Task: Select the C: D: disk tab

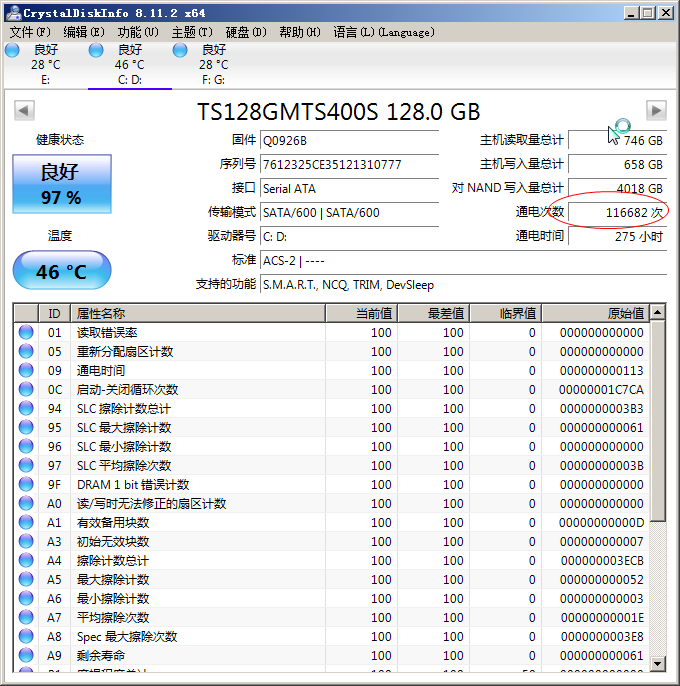Action: 130,65
